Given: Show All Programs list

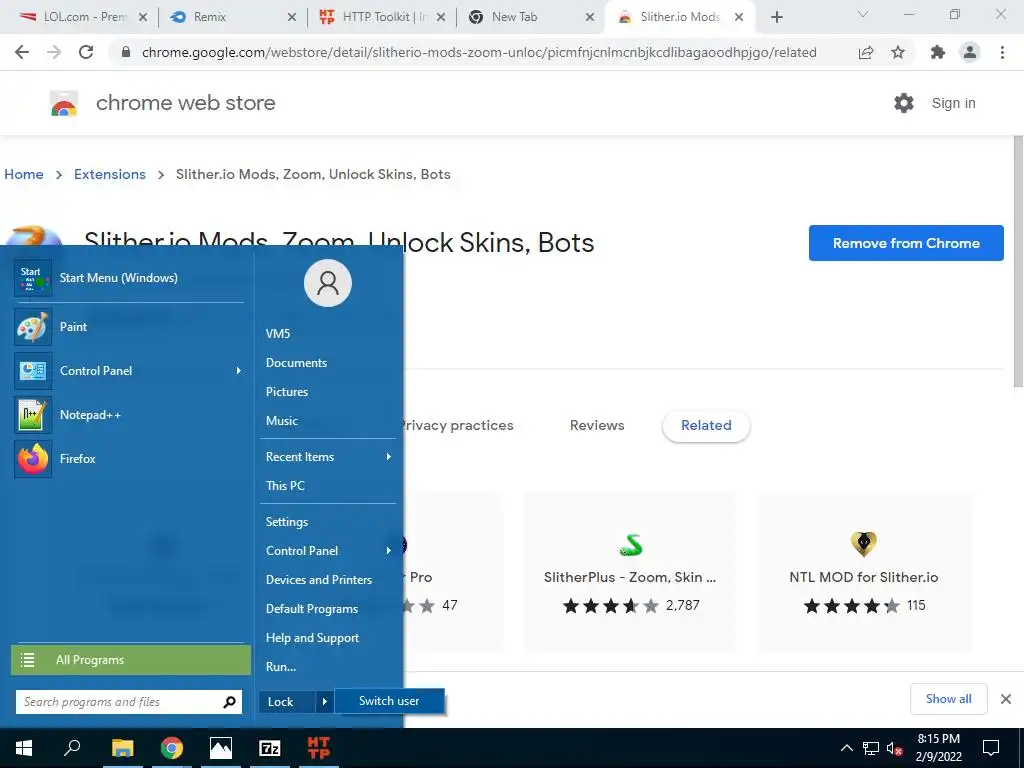Looking at the screenshot, I should [x=131, y=660].
